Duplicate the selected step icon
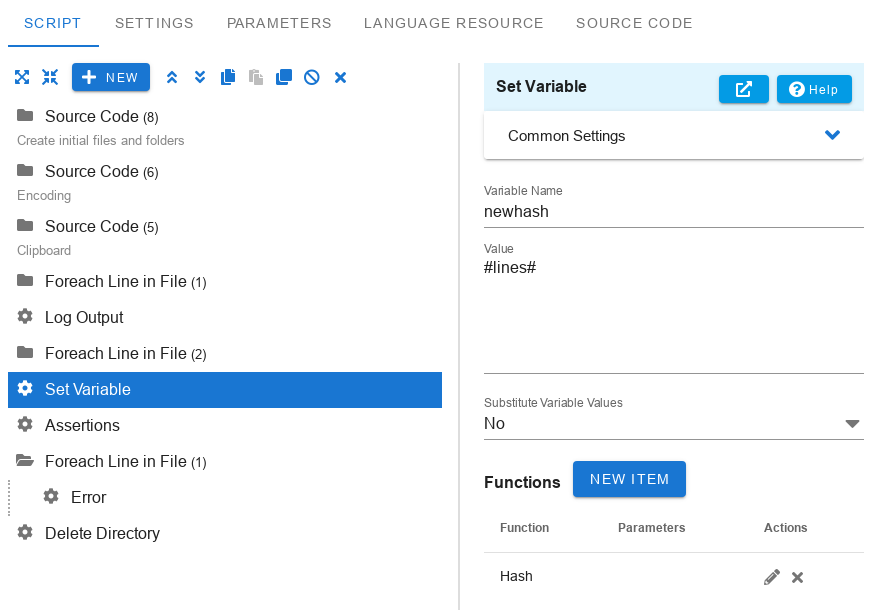Image resolution: width=877 pixels, height=610 pixels. pyautogui.click(x=284, y=77)
